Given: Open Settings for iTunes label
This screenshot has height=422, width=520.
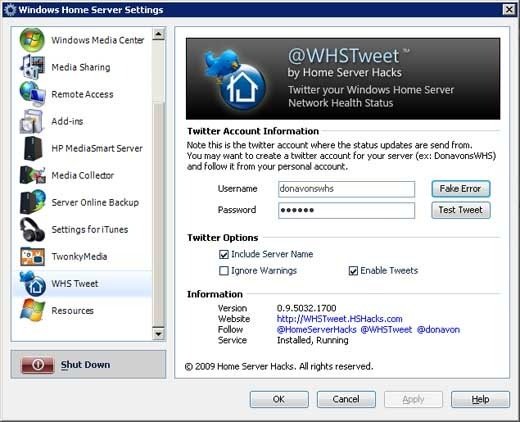Looking at the screenshot, I should coord(90,229).
